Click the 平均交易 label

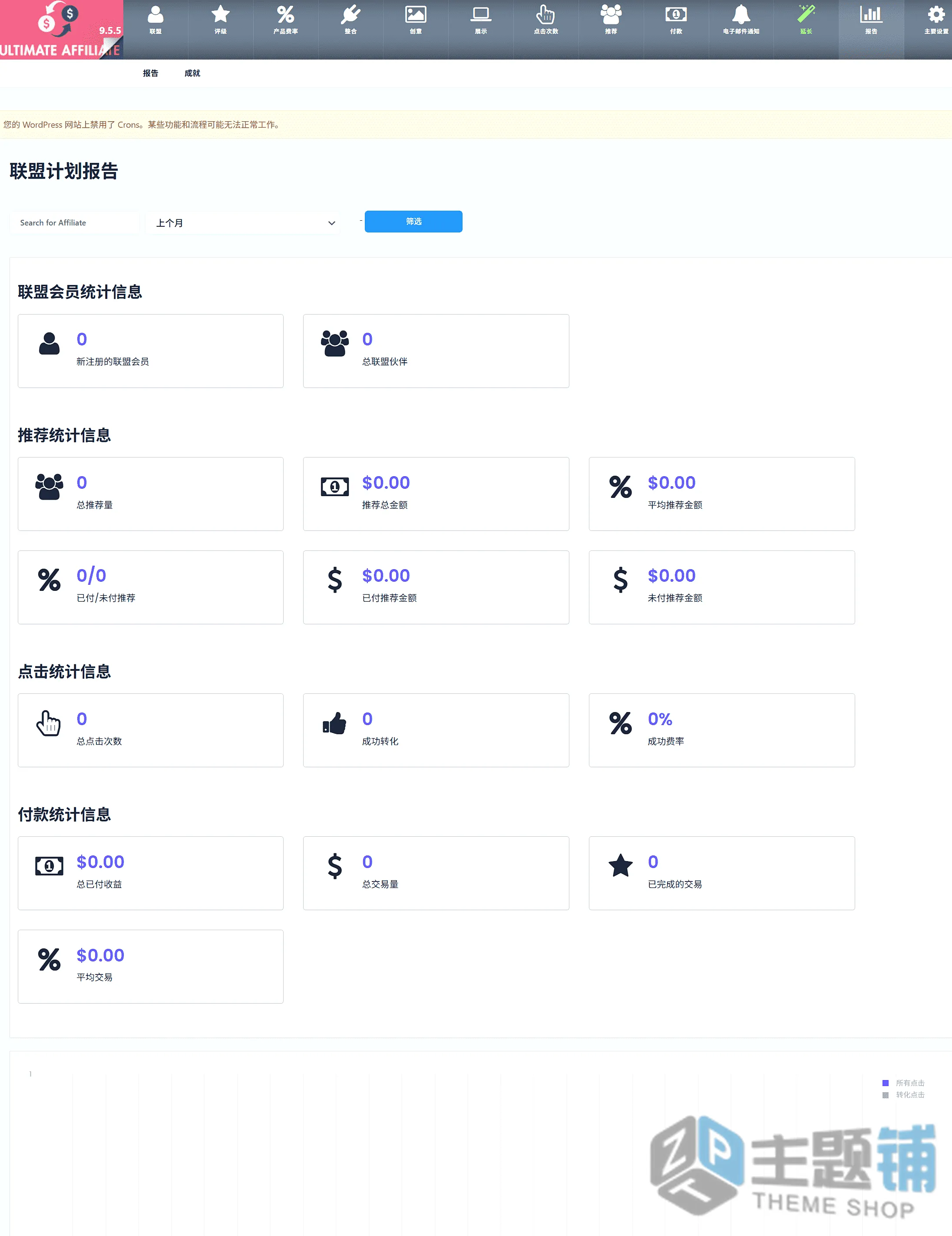95,978
